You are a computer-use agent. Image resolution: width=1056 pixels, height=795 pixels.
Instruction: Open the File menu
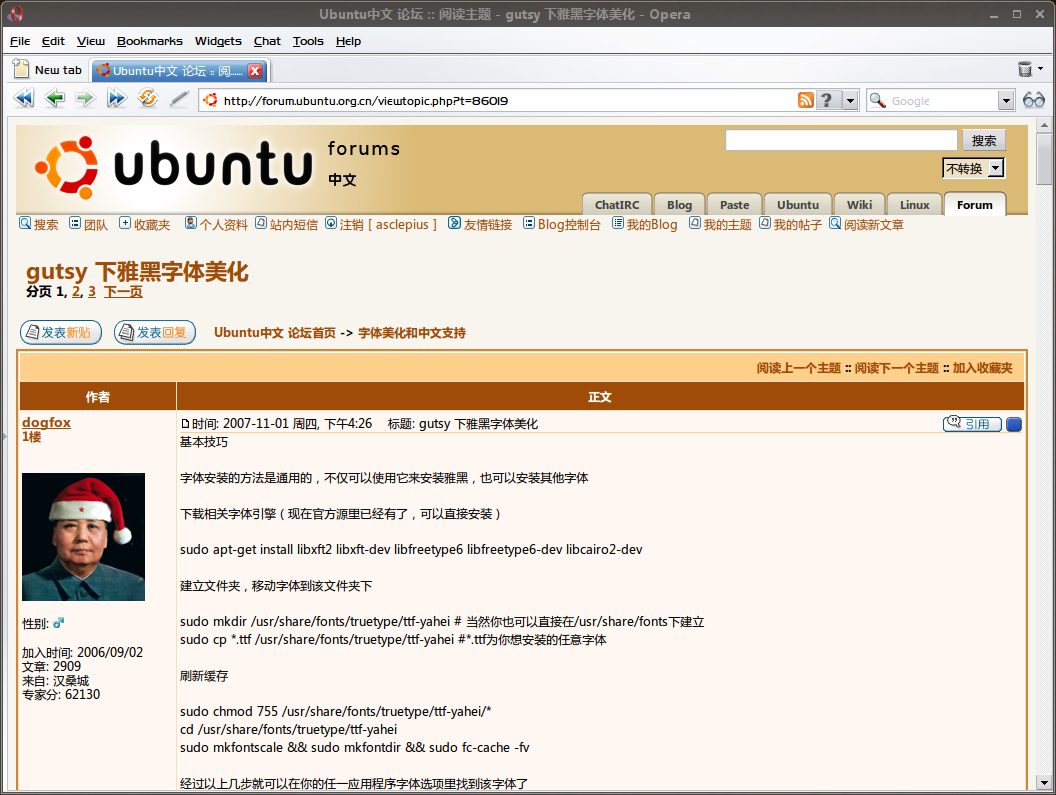20,41
